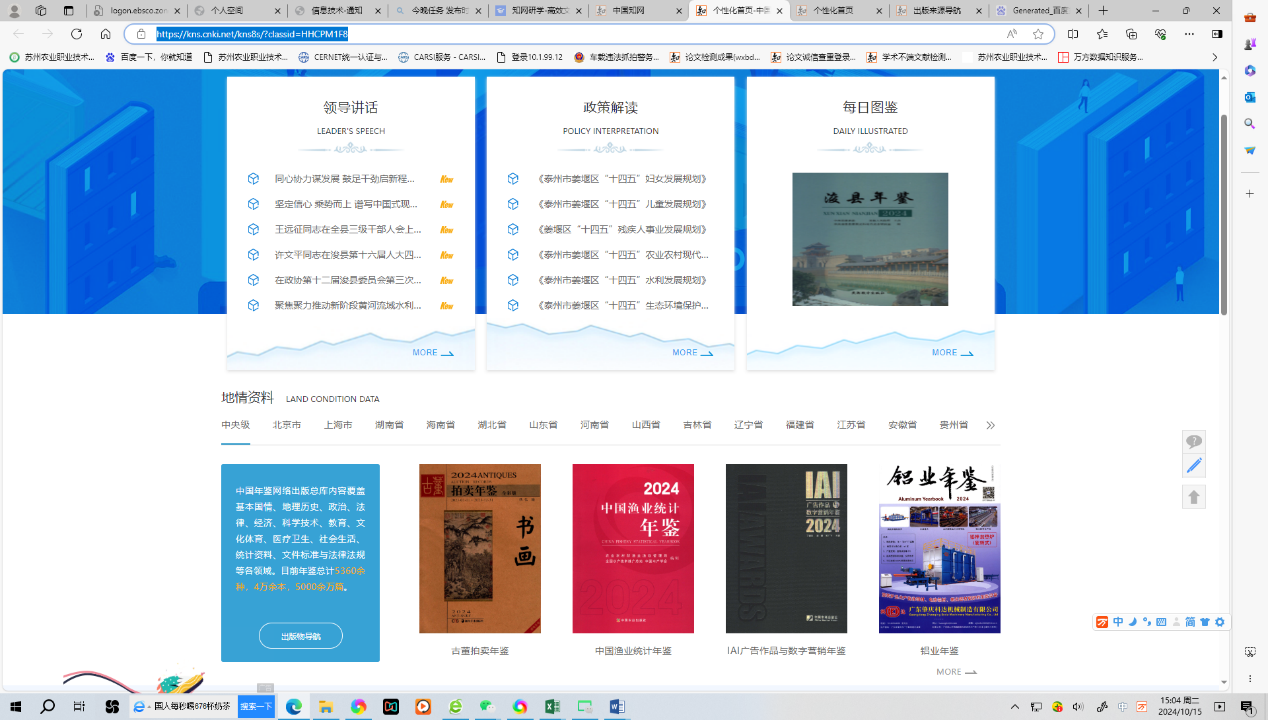Open Excel from the taskbar
Screen dimensions: 1268x720
click(x=552, y=707)
